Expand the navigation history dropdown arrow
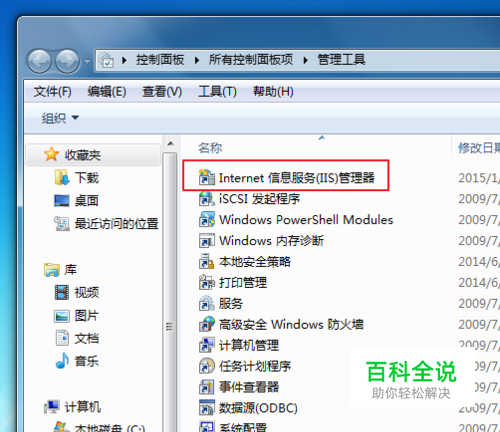Viewport: 500px width, 432px height. (87, 62)
